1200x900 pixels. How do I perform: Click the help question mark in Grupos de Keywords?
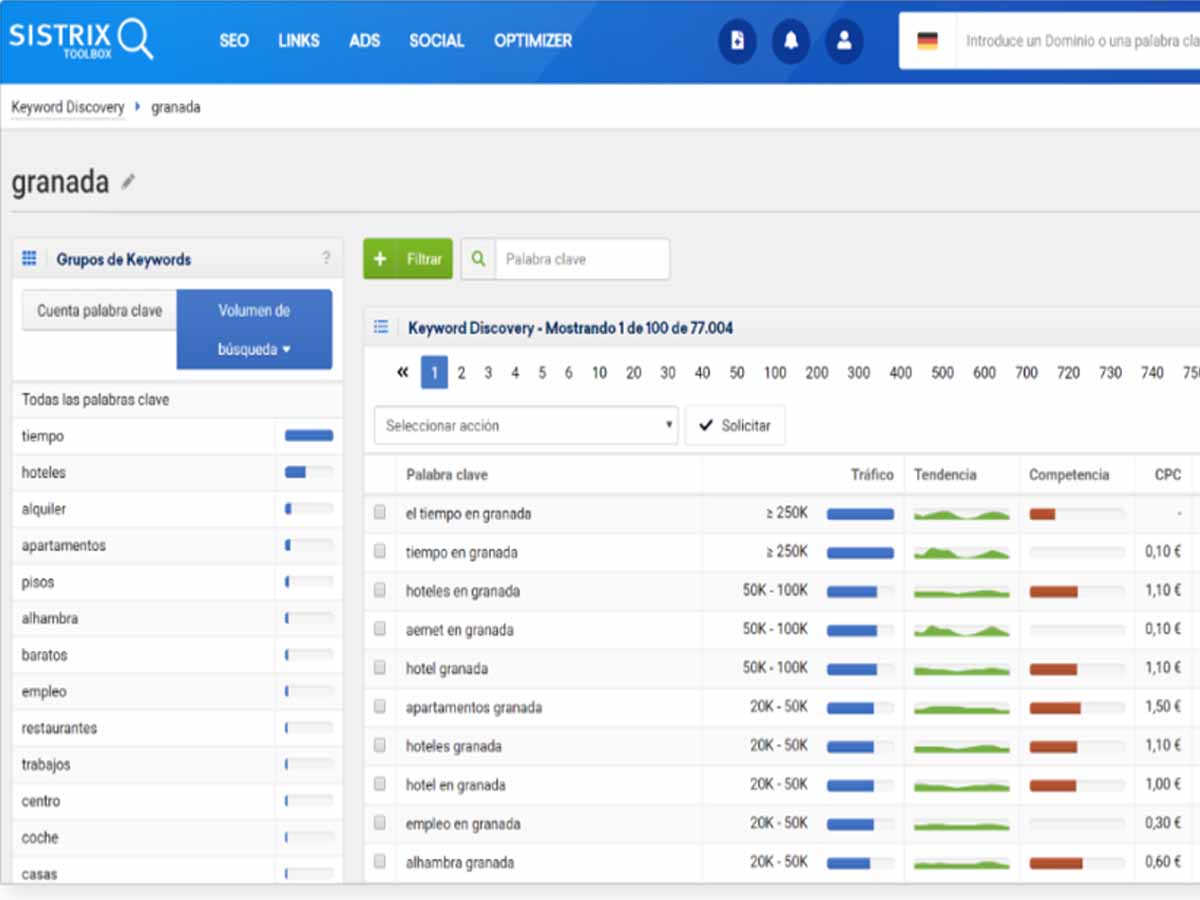tap(326, 258)
